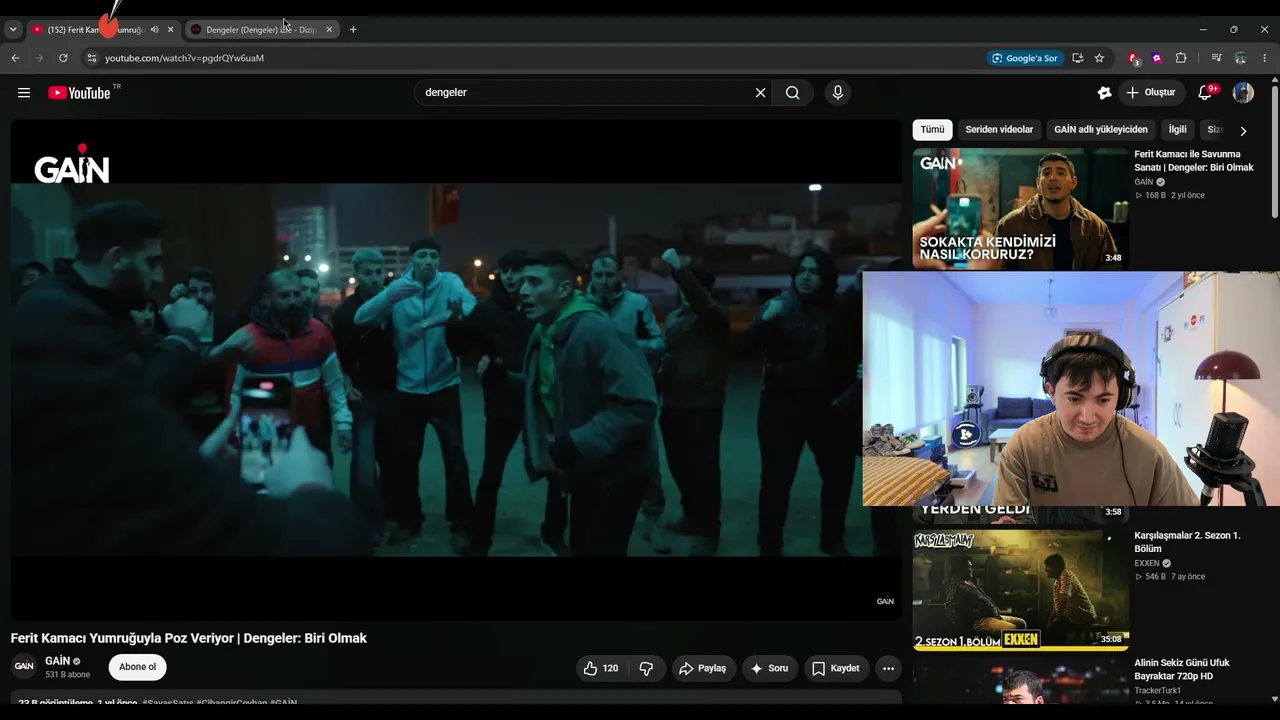Clear the 'dengeler' search text

[760, 93]
